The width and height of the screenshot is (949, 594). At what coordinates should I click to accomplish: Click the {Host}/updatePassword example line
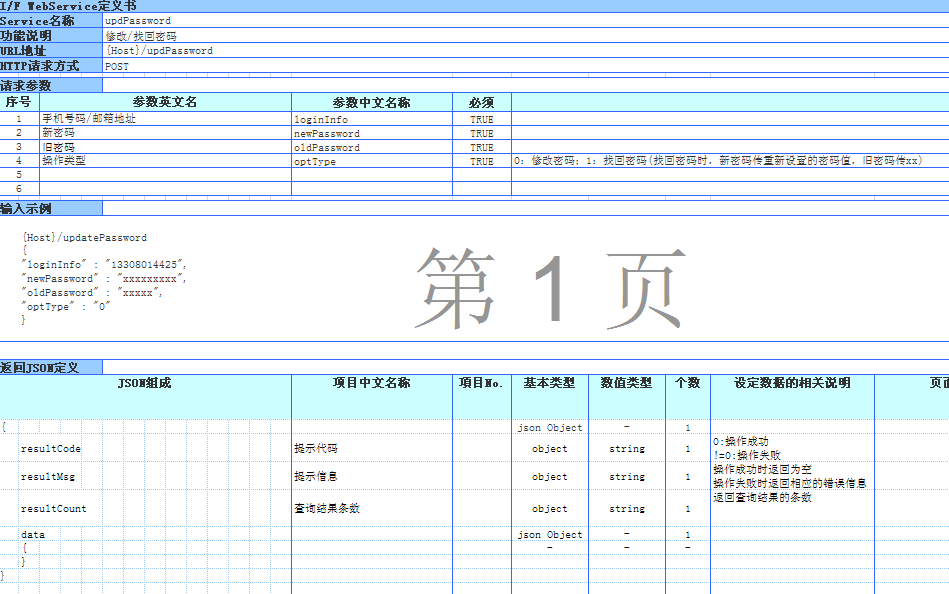[x=85, y=237]
